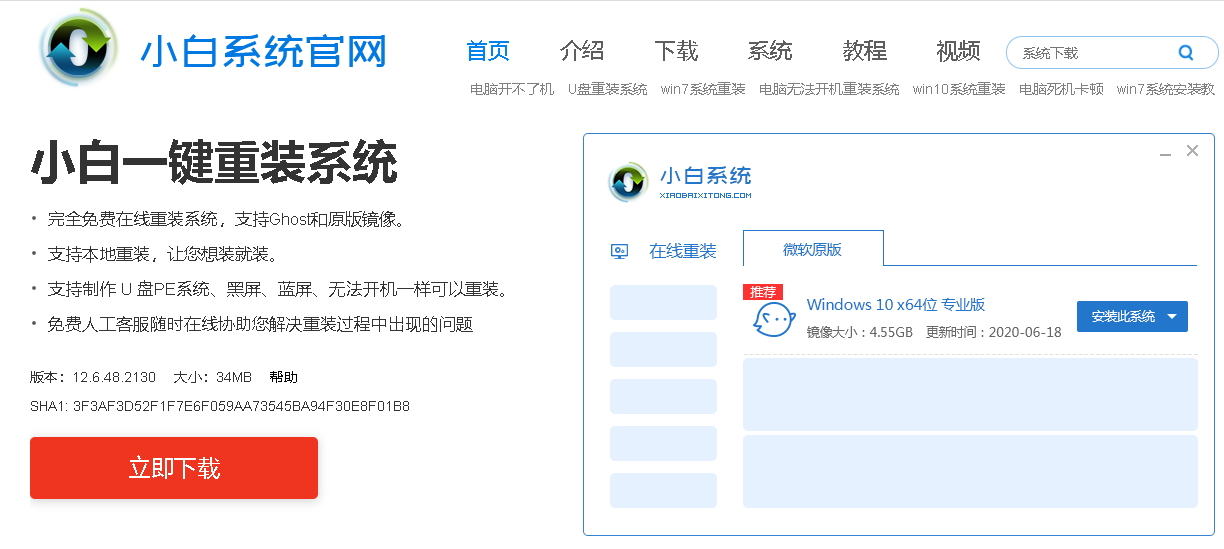Click the 在线重装 monitor icon
The width and height of the screenshot is (1224, 549).
tap(620, 252)
